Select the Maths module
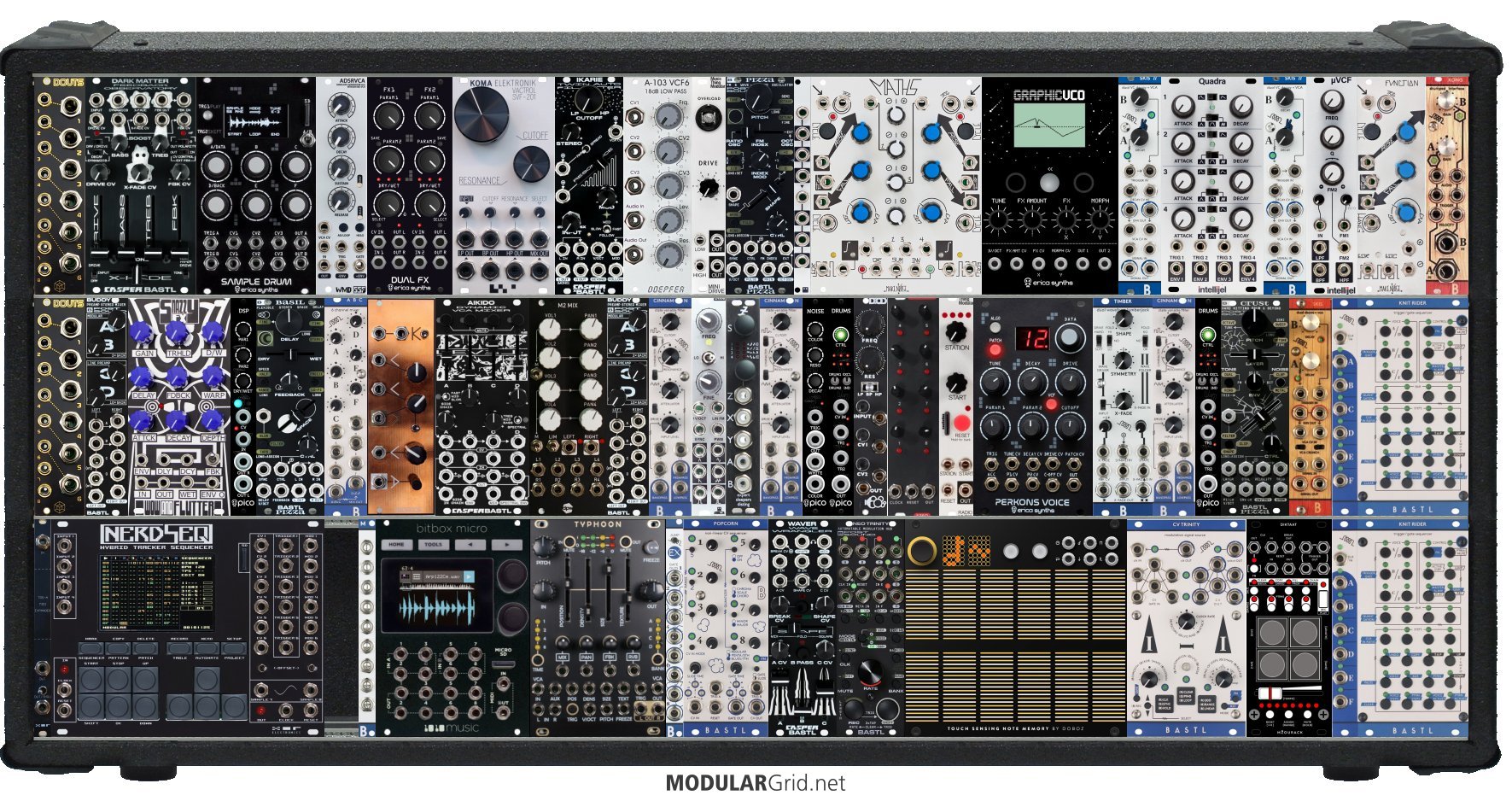The image size is (1512, 801). point(896,185)
